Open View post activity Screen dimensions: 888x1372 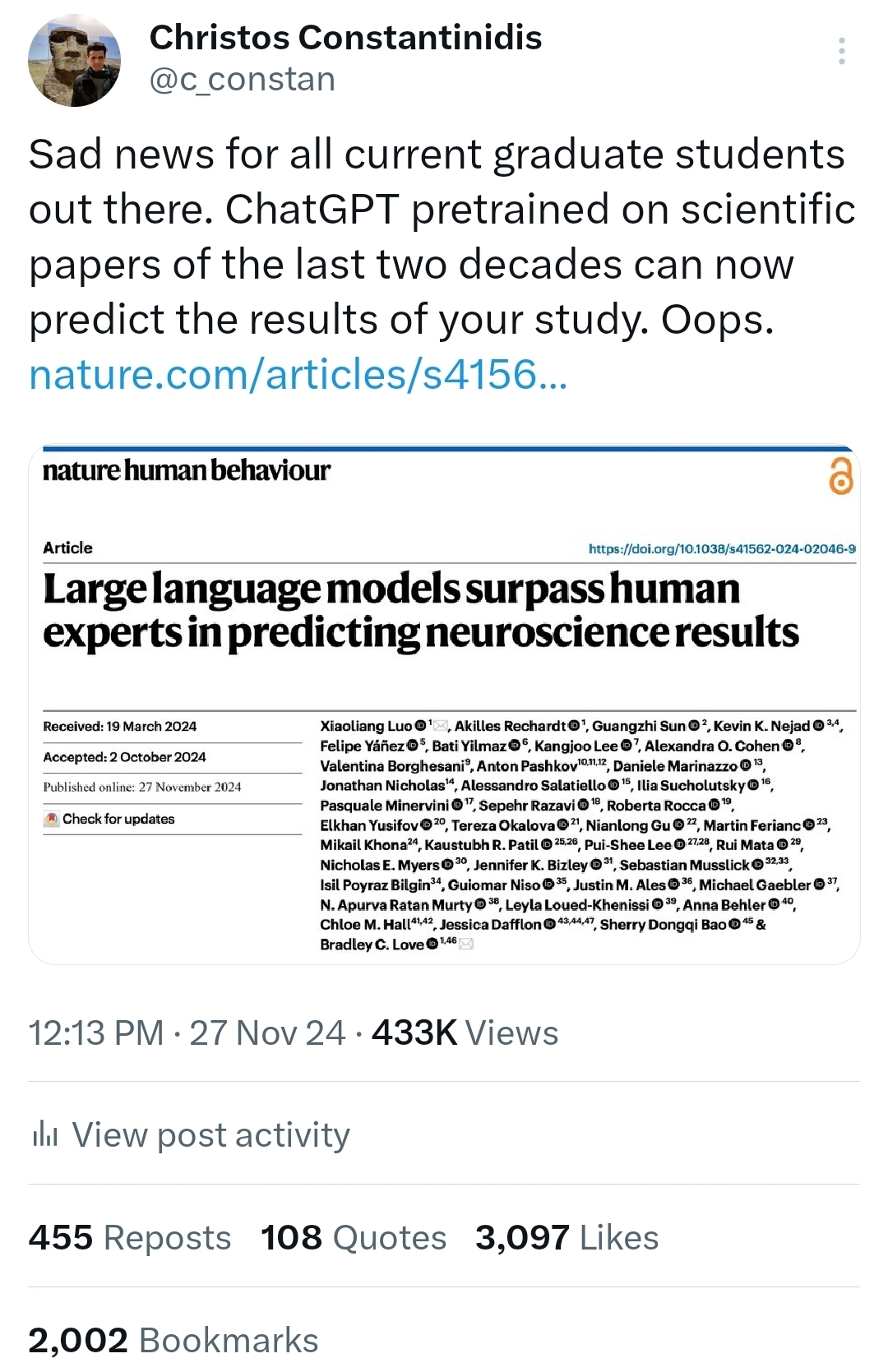210,1135
